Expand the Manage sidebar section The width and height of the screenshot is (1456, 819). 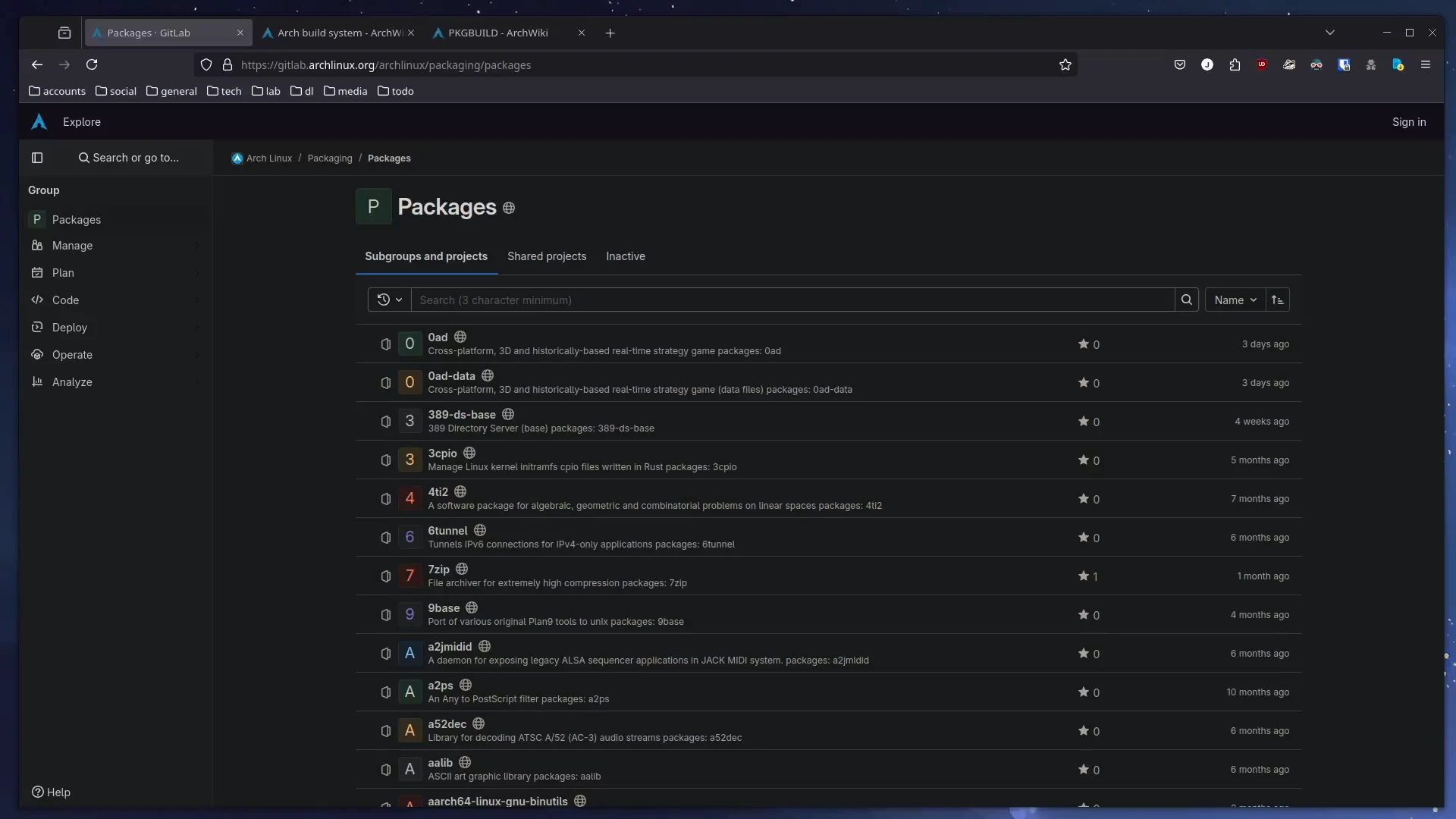point(116,246)
